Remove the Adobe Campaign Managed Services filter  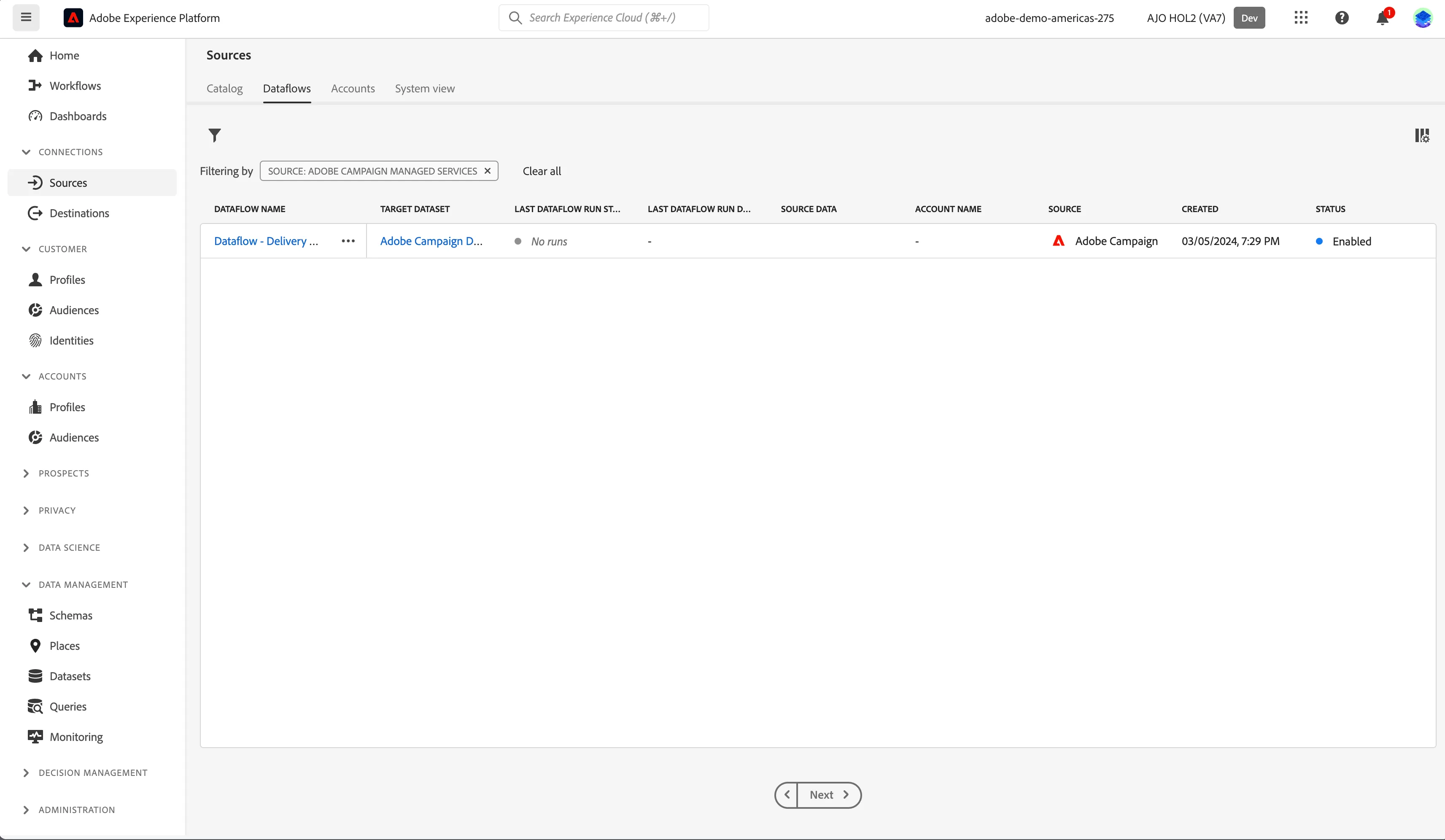coord(488,171)
